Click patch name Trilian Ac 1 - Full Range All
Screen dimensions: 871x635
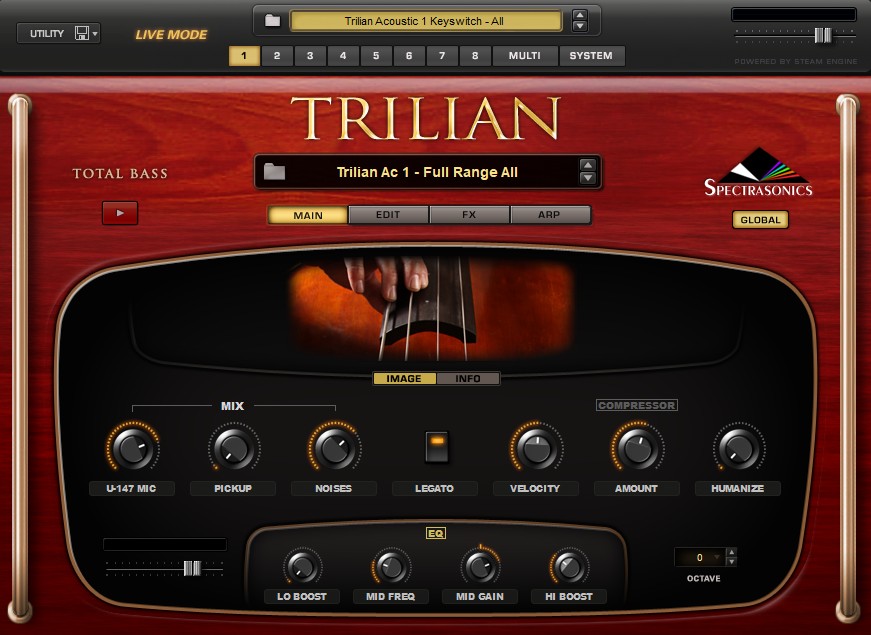click(427, 172)
